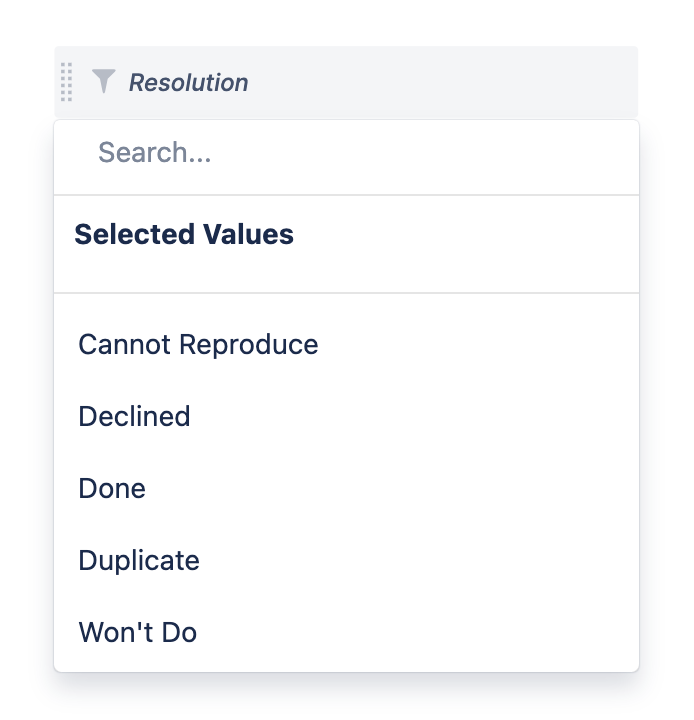Select Duplicate in the dropdown list
Screen dimensions: 694x720
point(346,560)
